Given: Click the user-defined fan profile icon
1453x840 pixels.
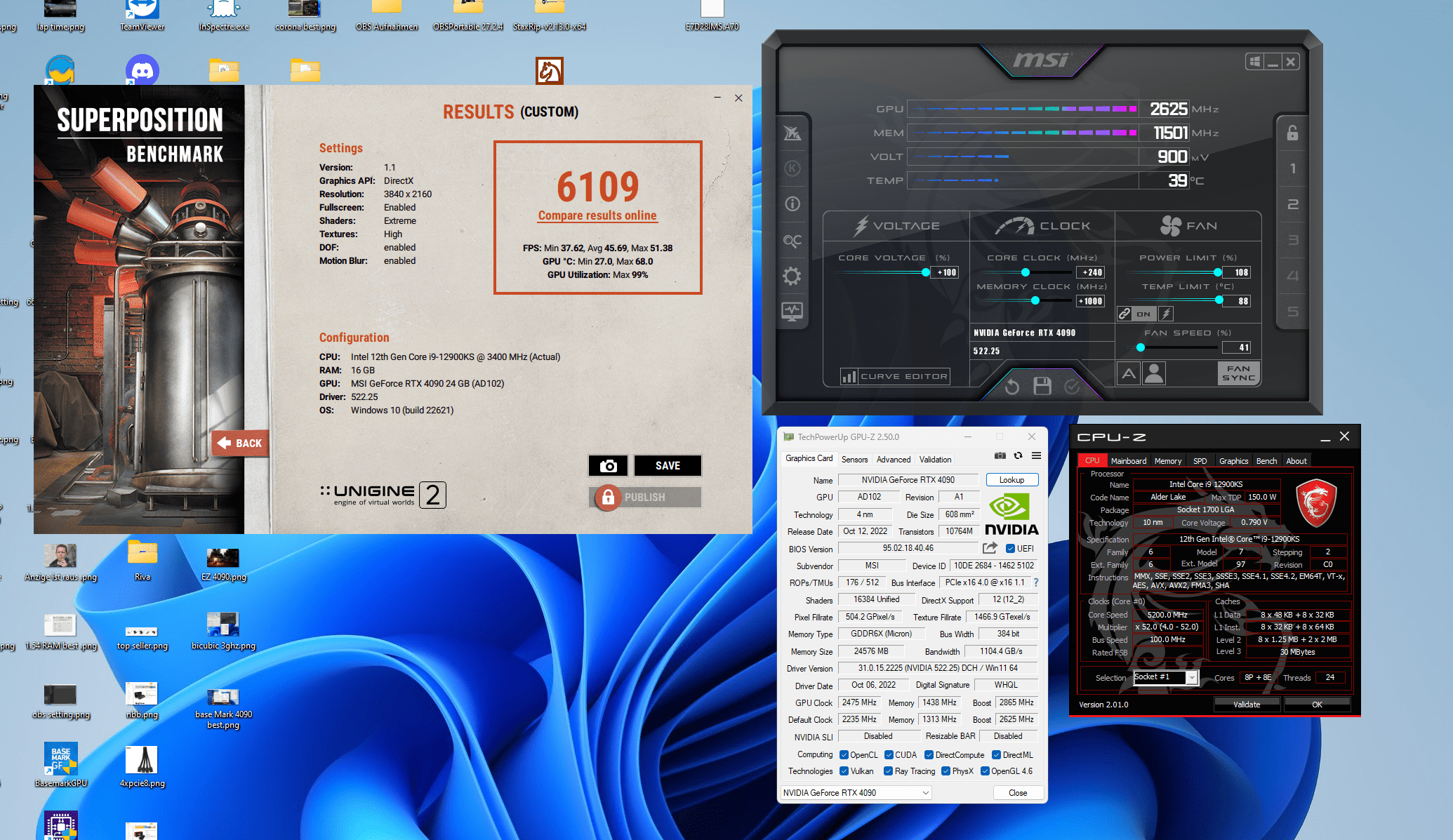Looking at the screenshot, I should click(1154, 373).
